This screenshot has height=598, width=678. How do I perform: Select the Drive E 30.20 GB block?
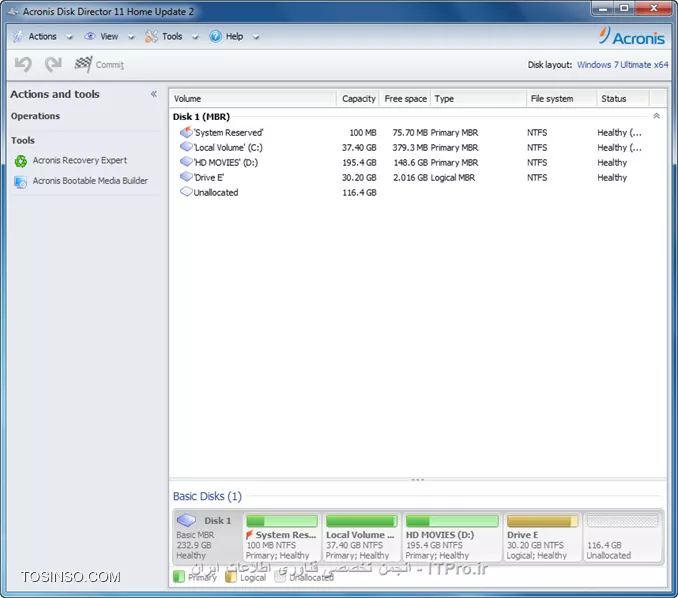[542, 537]
